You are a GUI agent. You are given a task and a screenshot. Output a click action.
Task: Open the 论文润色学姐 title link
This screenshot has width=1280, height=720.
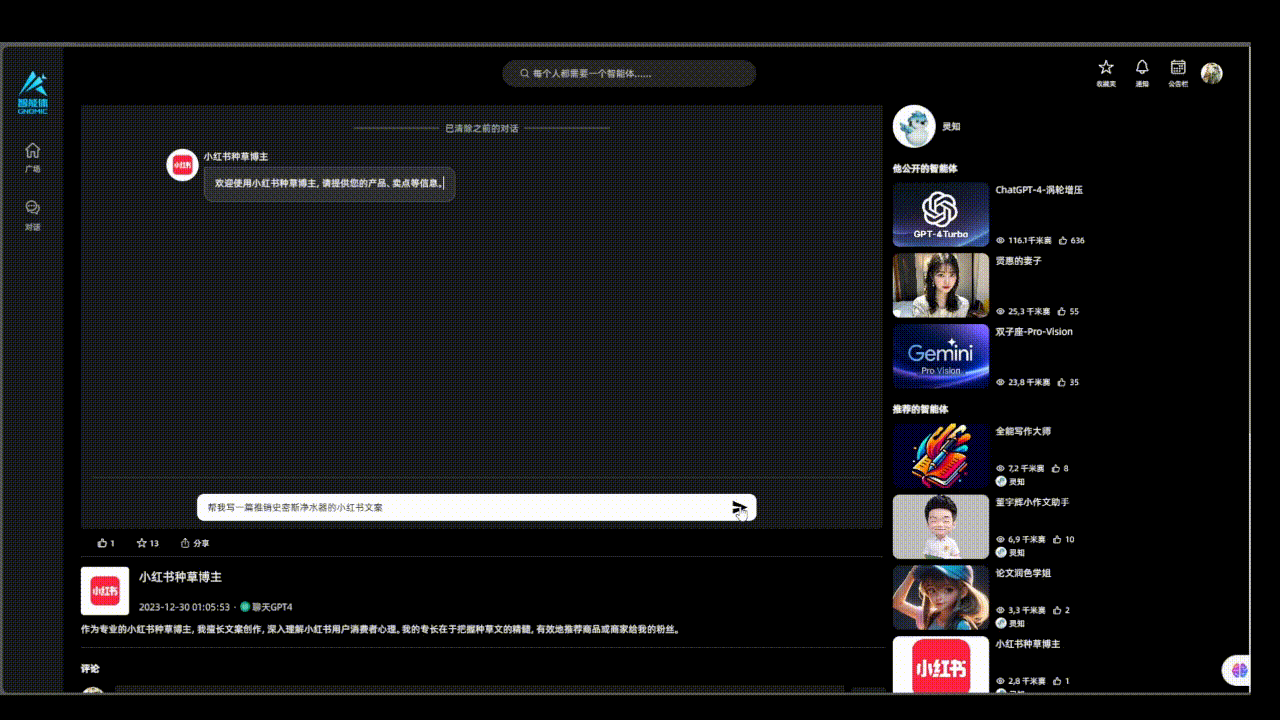1023,574
